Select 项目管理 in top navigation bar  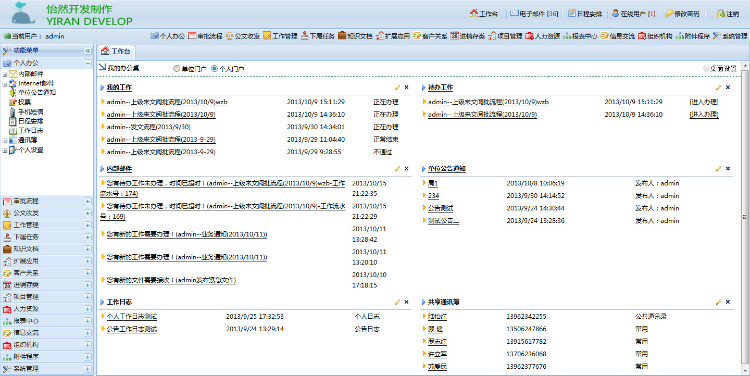[505, 36]
